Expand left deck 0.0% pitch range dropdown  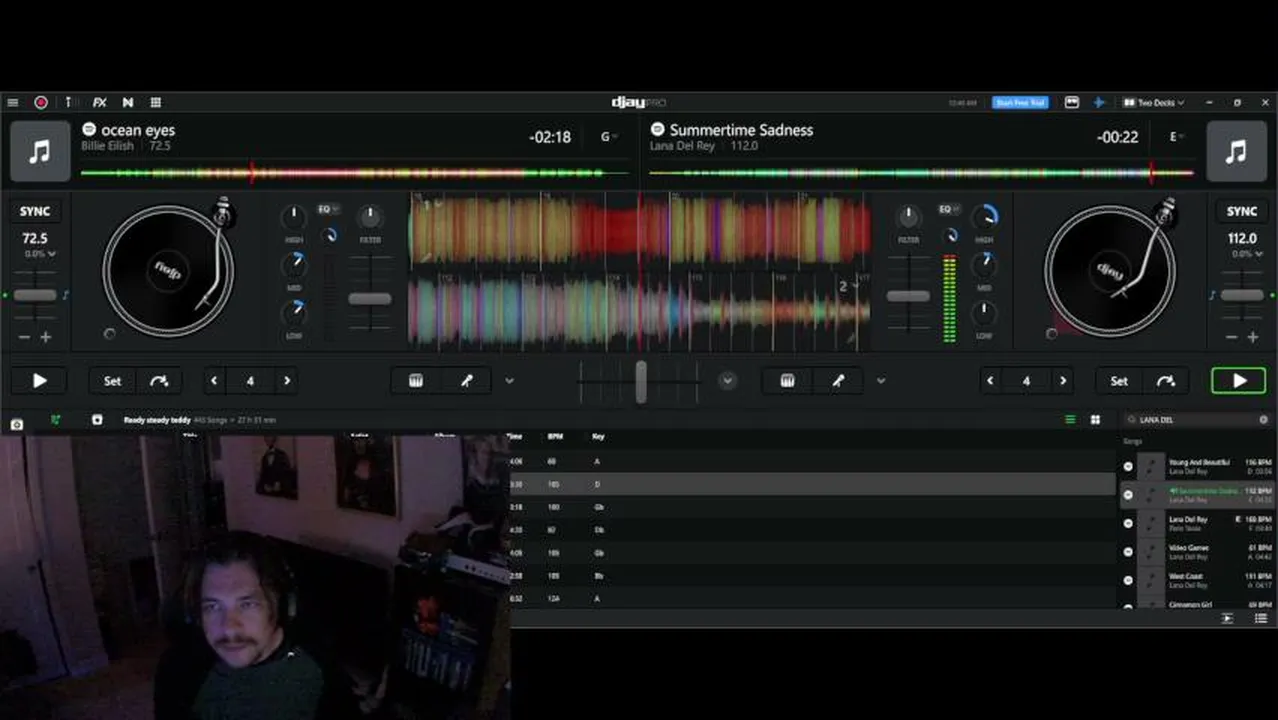[40, 254]
